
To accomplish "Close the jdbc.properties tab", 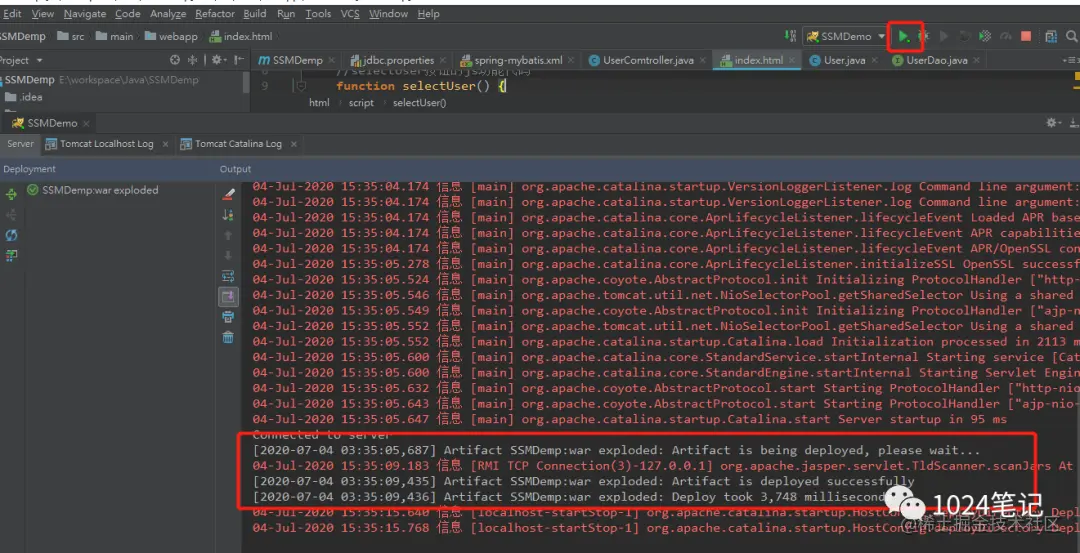I will pos(443,61).
